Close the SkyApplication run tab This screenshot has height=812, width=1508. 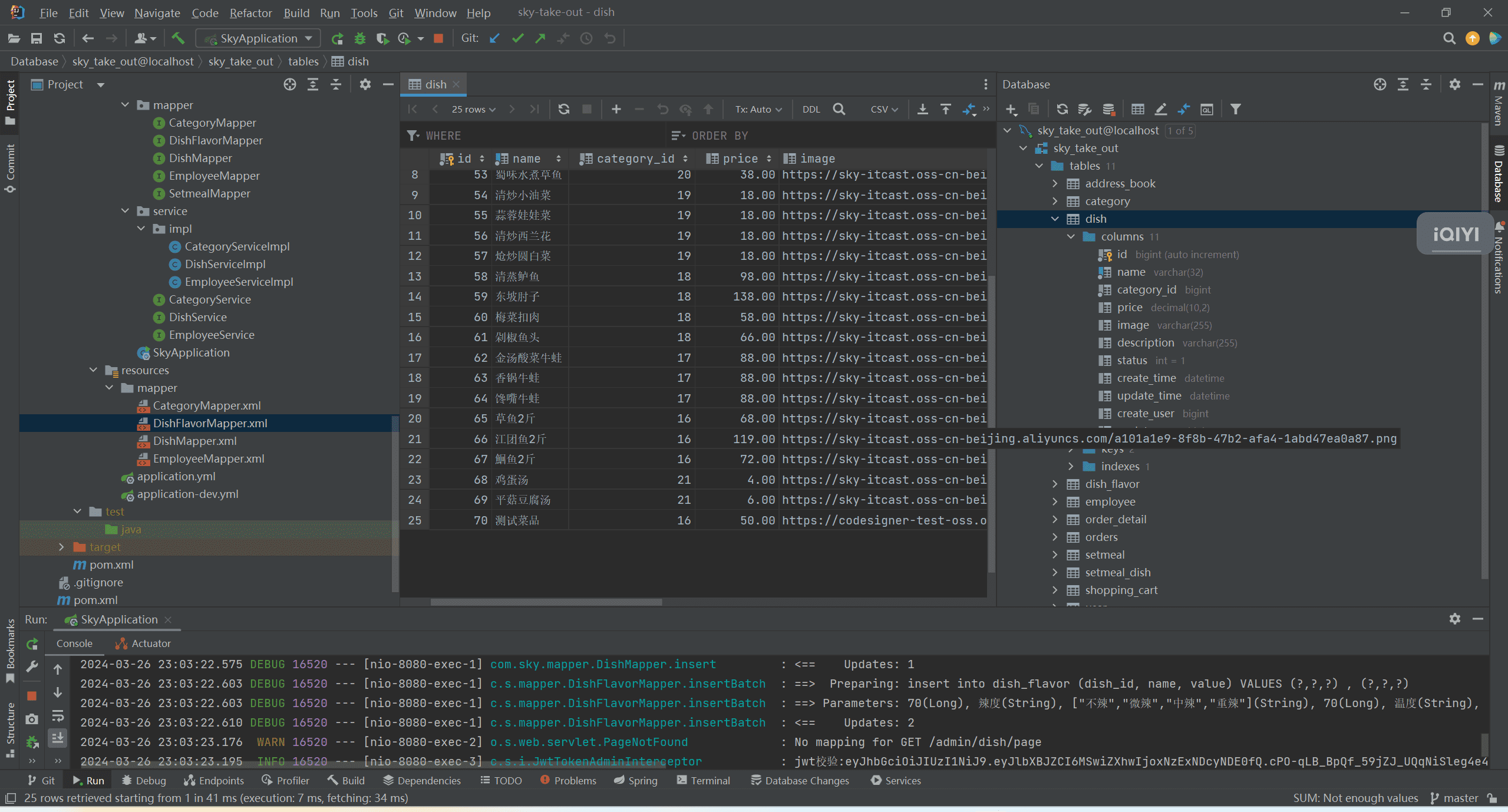pos(168,620)
